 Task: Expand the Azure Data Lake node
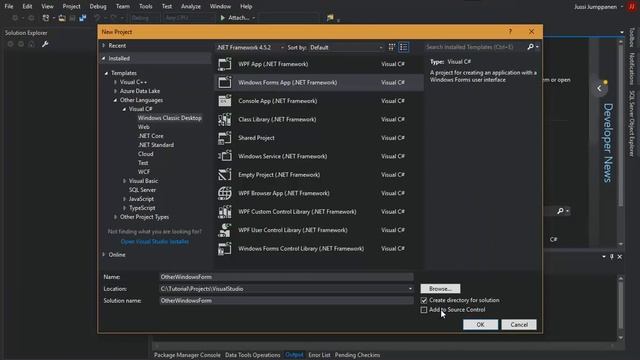tap(116, 91)
